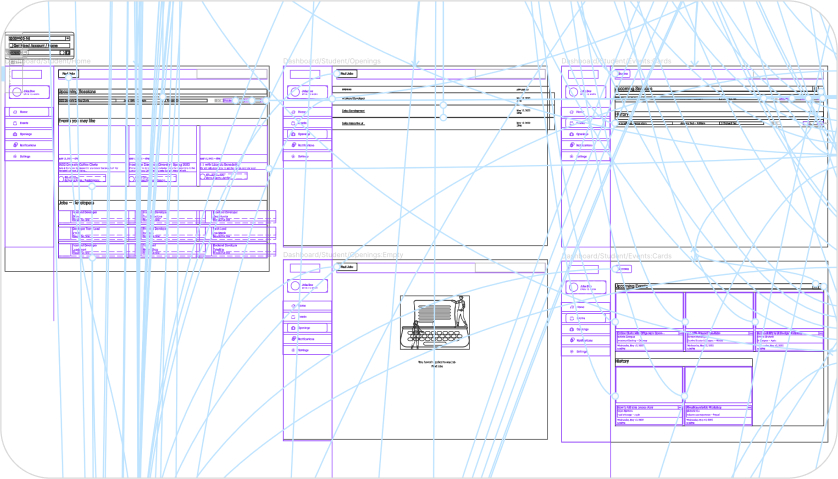
Task: Select Find Jobs button in Student/Home header
Action: (68, 74)
